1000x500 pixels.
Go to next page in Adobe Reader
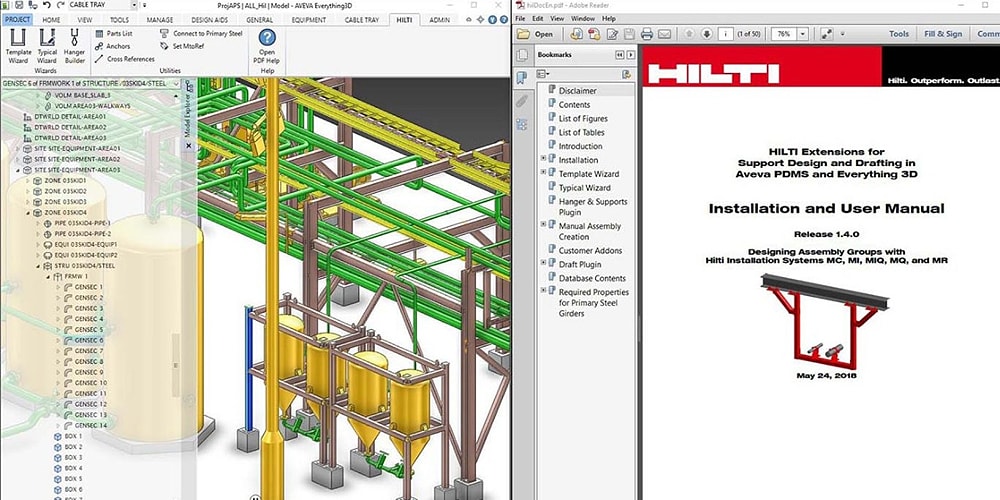[x=706, y=34]
